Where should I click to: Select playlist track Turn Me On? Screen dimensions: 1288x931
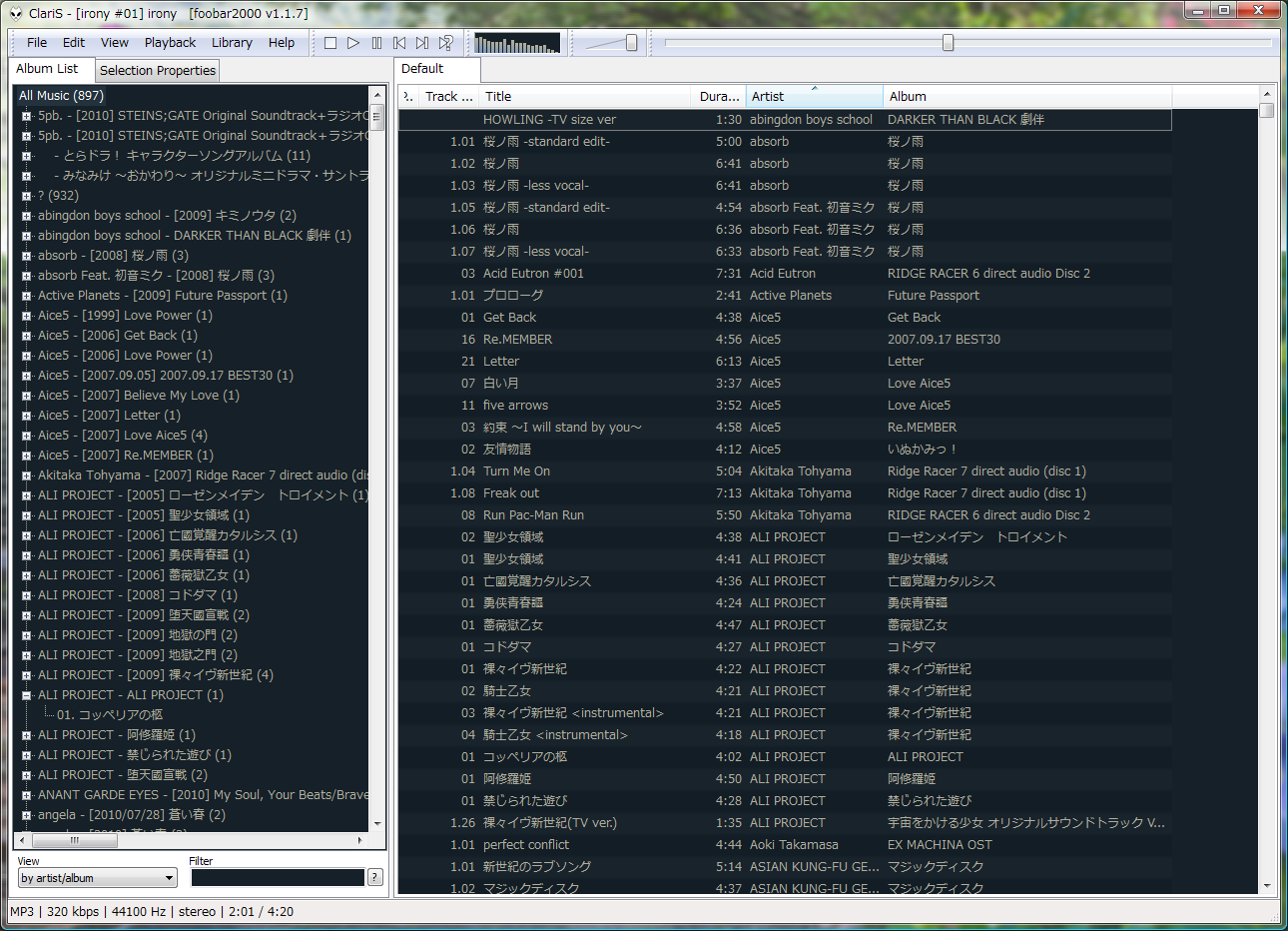[x=785, y=471]
